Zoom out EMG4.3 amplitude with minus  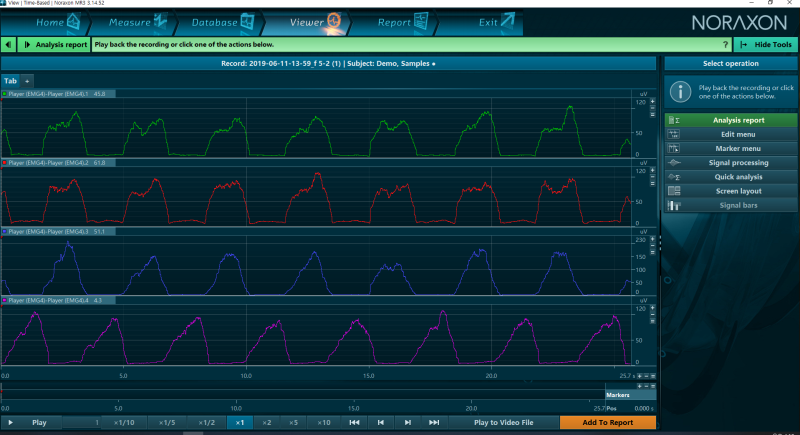click(x=653, y=246)
